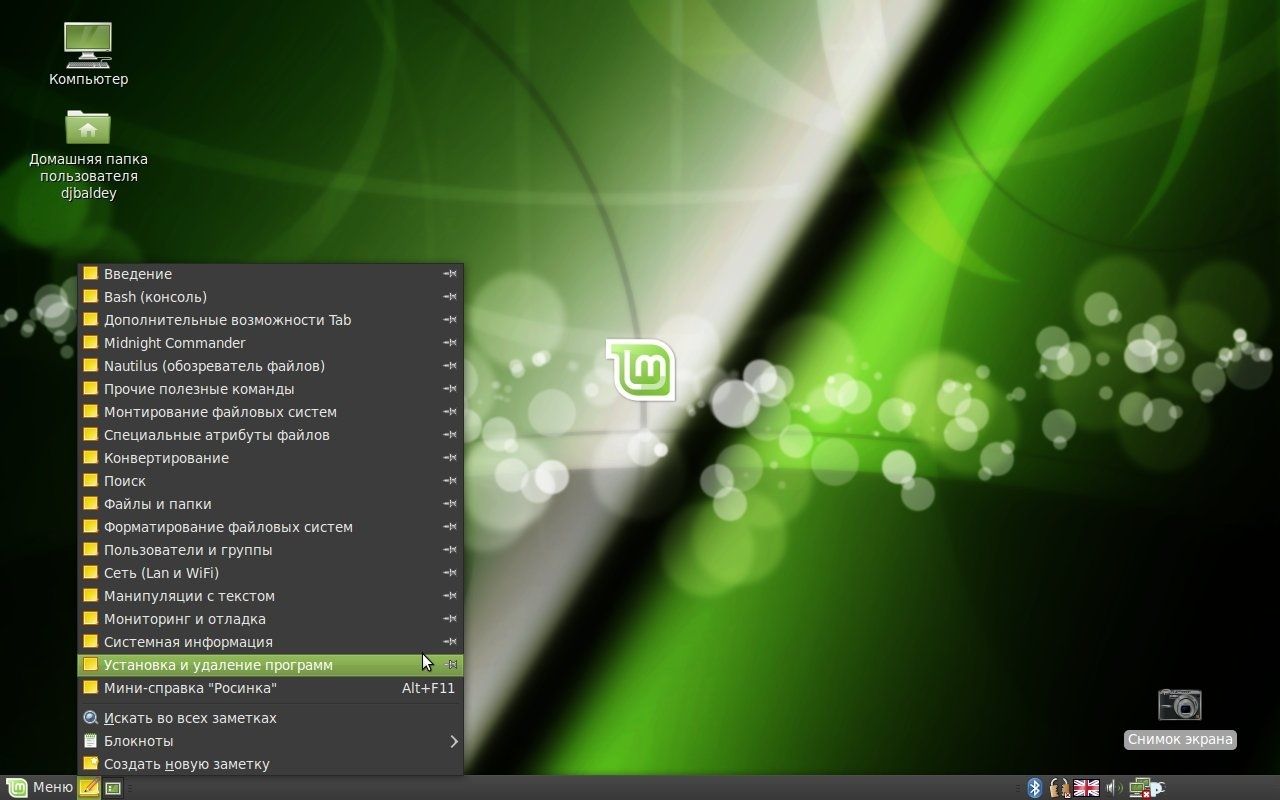Toggle the pin next to Midnight Commander

(x=450, y=343)
